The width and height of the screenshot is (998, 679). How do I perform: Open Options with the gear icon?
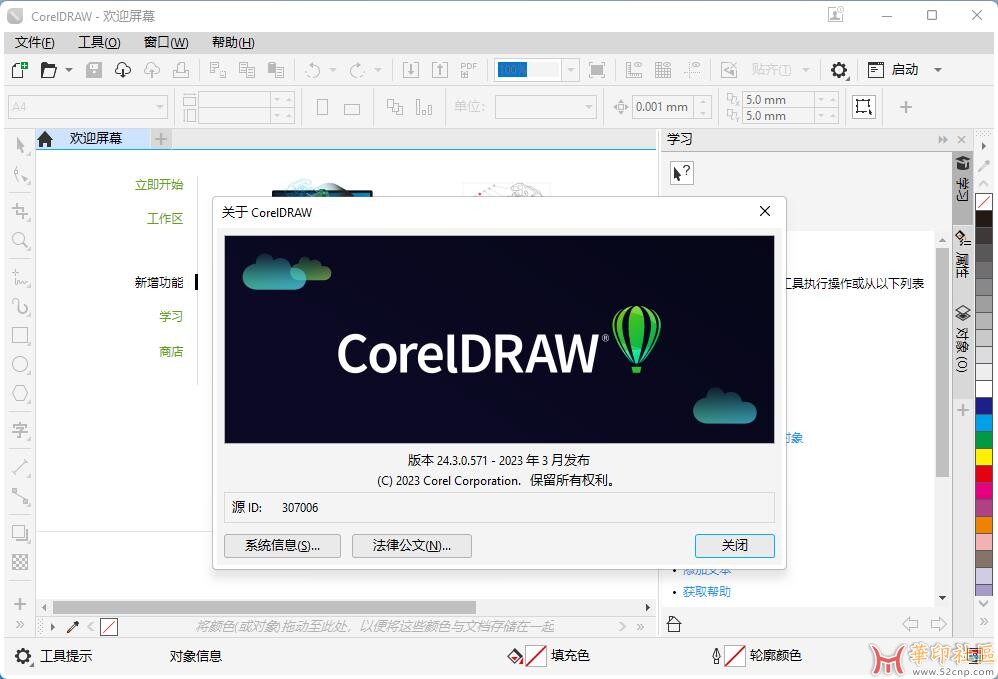point(839,70)
